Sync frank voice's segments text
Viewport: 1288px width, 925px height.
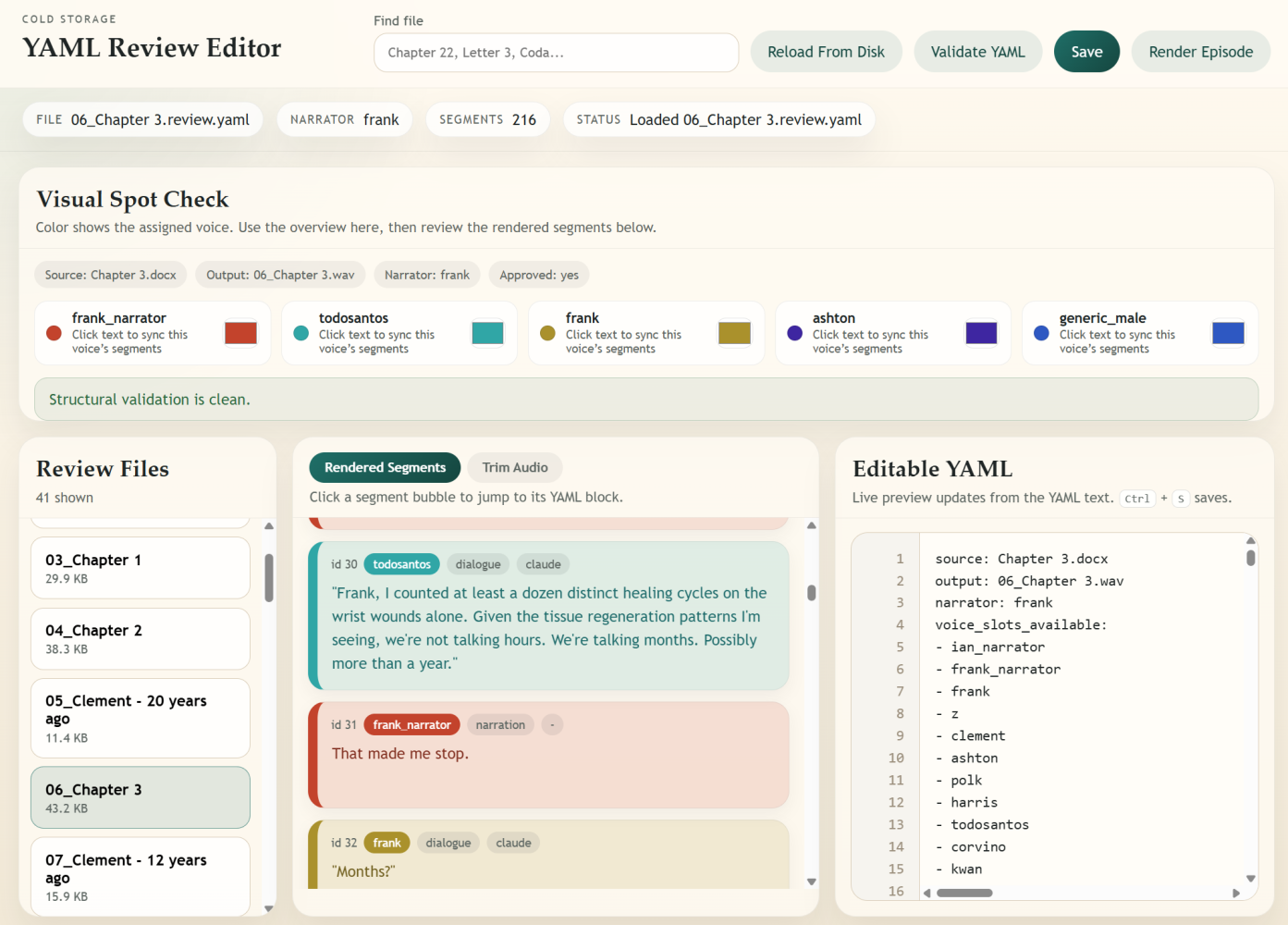pos(623,341)
